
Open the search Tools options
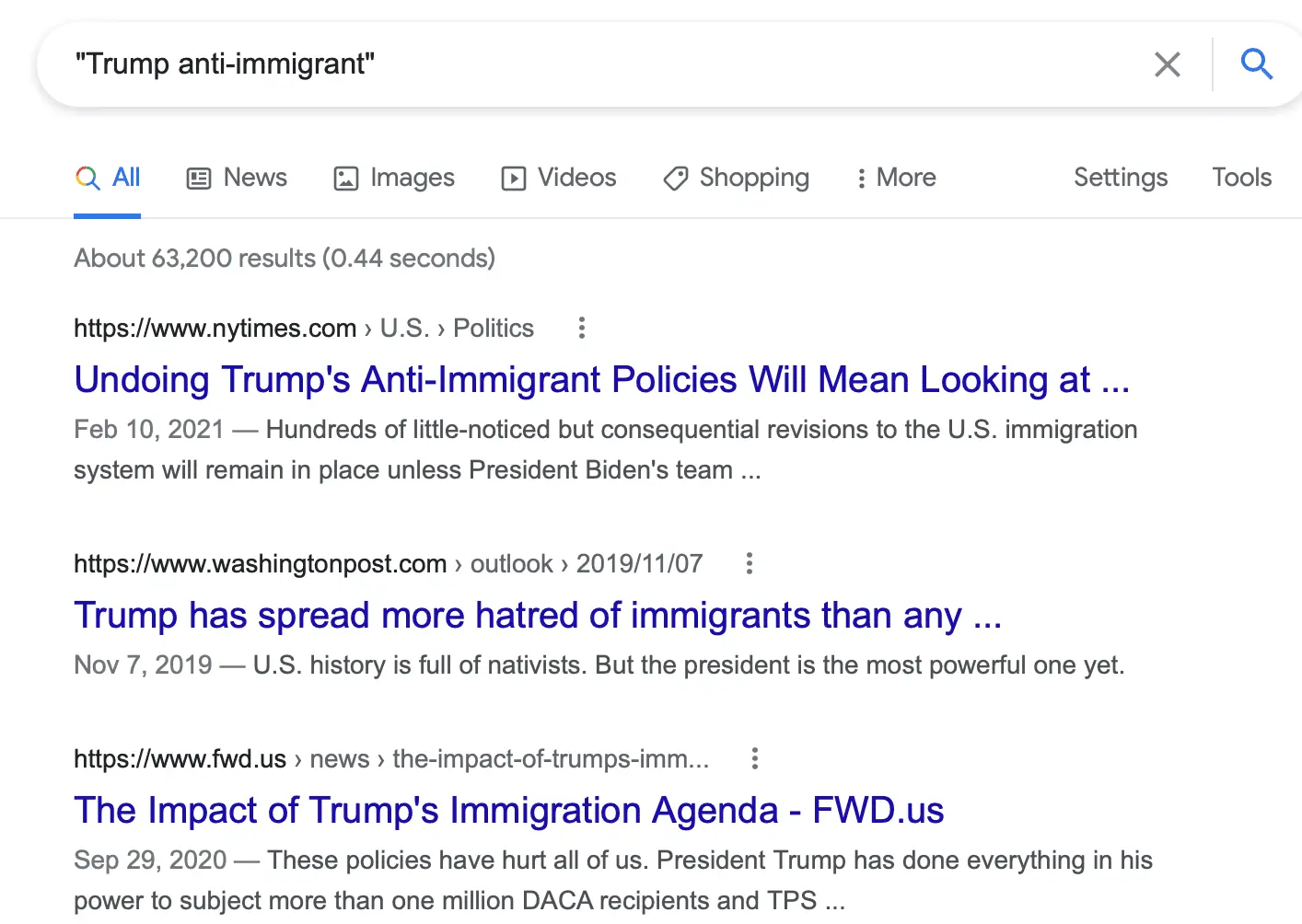pos(1241,178)
